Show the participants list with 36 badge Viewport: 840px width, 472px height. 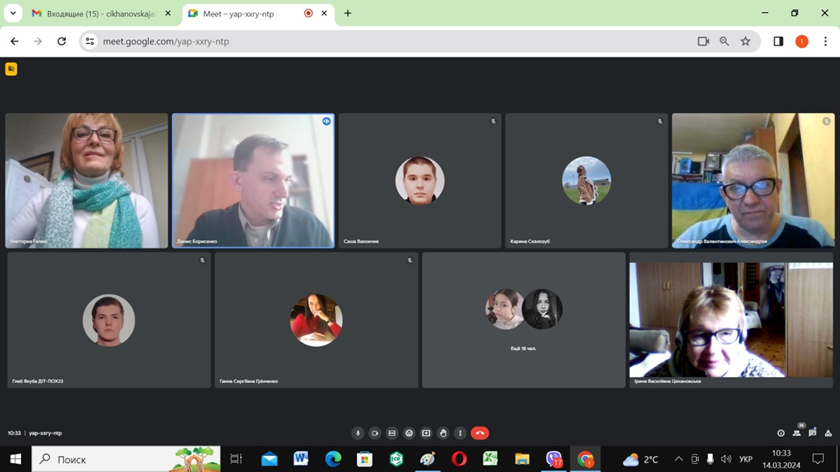[797, 432]
